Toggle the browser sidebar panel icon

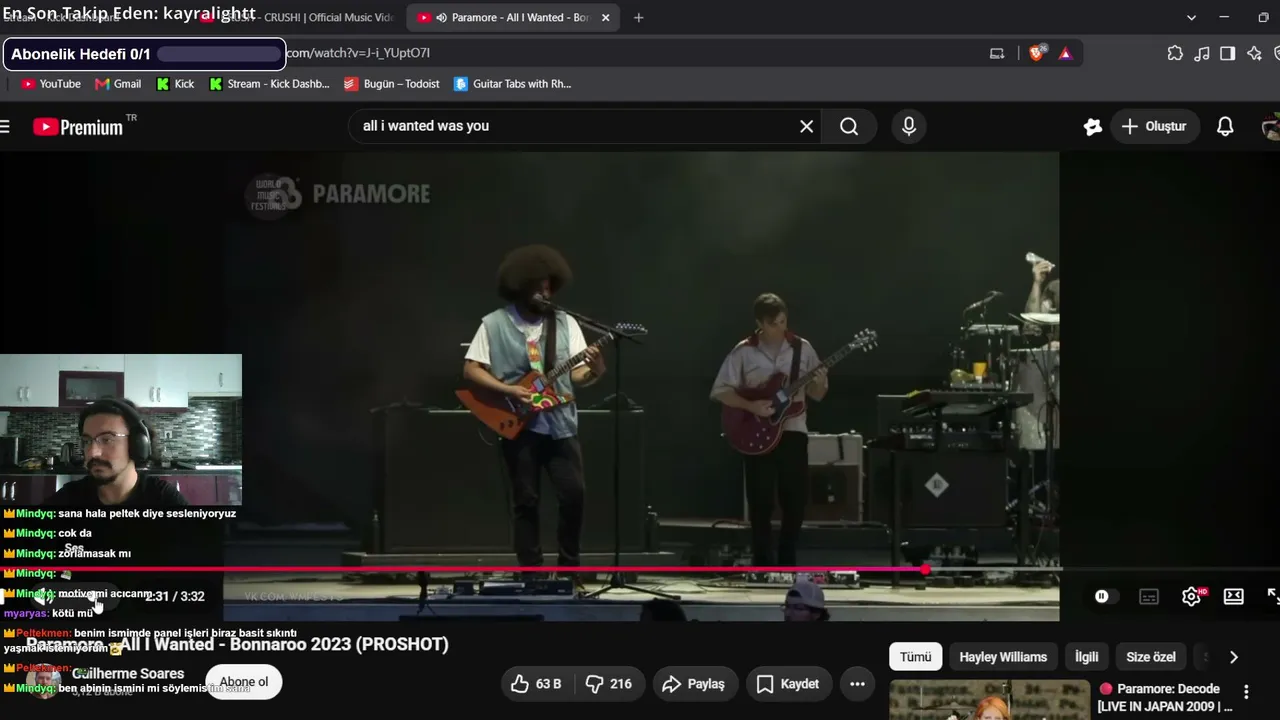[x=1228, y=53]
